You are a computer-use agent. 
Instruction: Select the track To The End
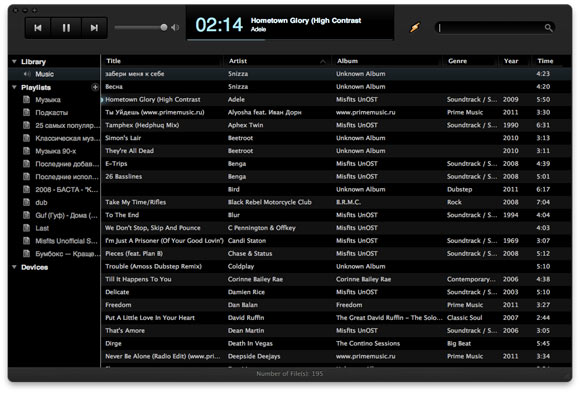(336, 215)
